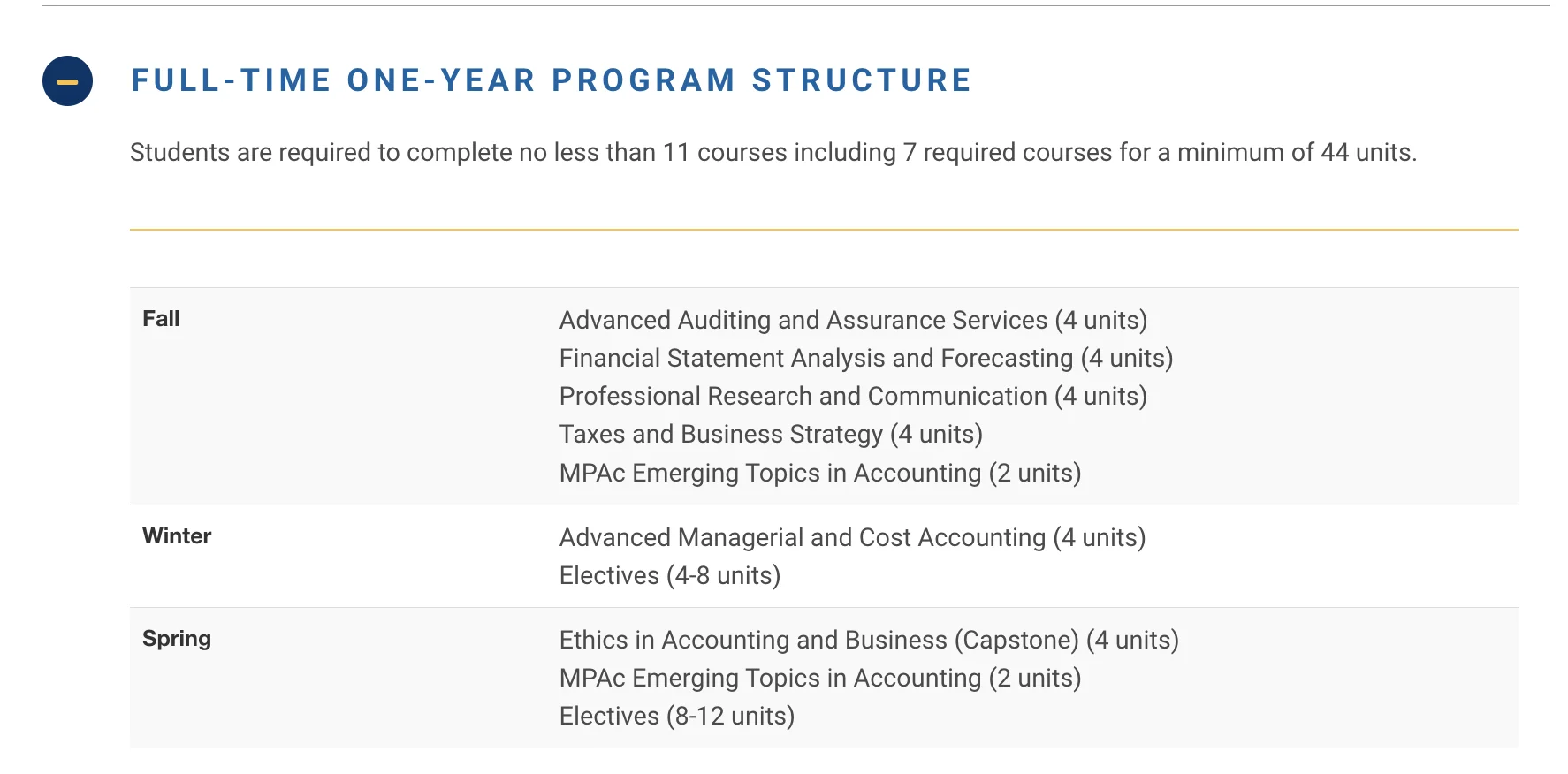This screenshot has width=1568, height=774.
Task: Click the sentence starting "Students are required"
Action: pyautogui.click(x=772, y=152)
